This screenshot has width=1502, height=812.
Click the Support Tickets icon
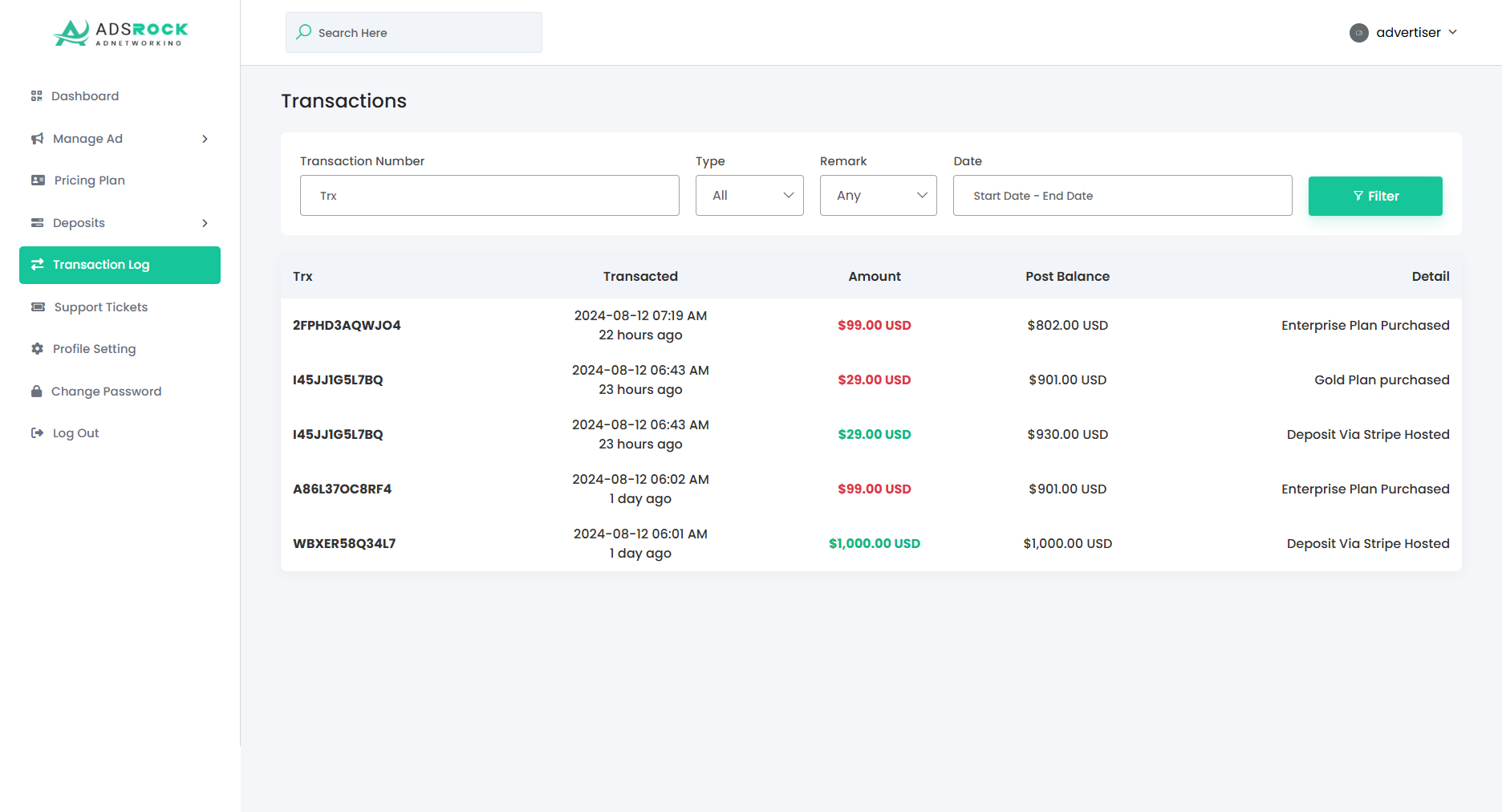pos(39,307)
